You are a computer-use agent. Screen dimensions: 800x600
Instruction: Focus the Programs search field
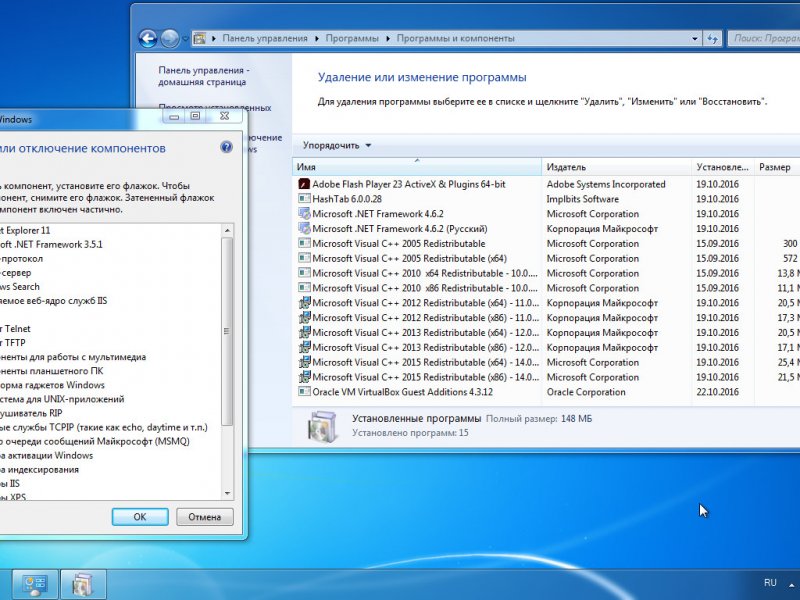[764, 38]
